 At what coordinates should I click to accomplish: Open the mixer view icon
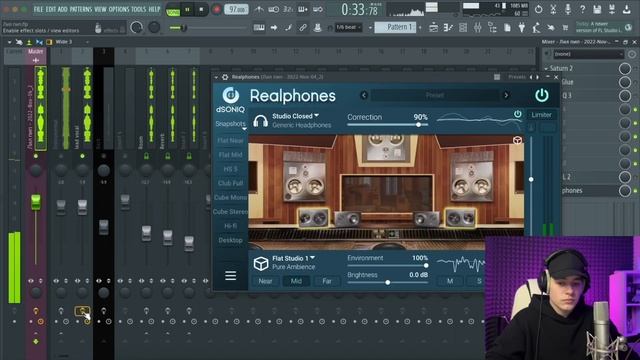478,27
